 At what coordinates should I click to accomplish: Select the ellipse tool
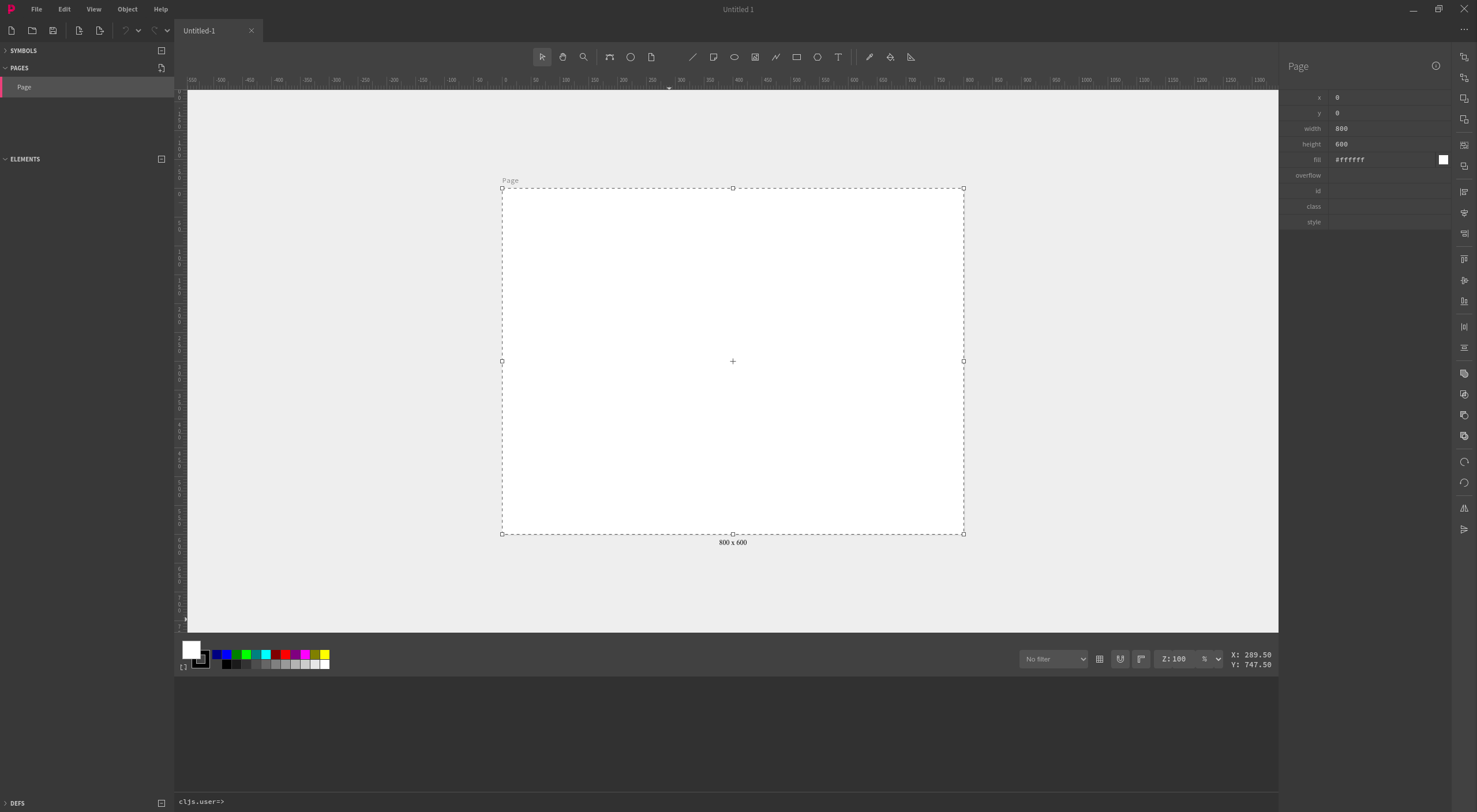(x=734, y=57)
